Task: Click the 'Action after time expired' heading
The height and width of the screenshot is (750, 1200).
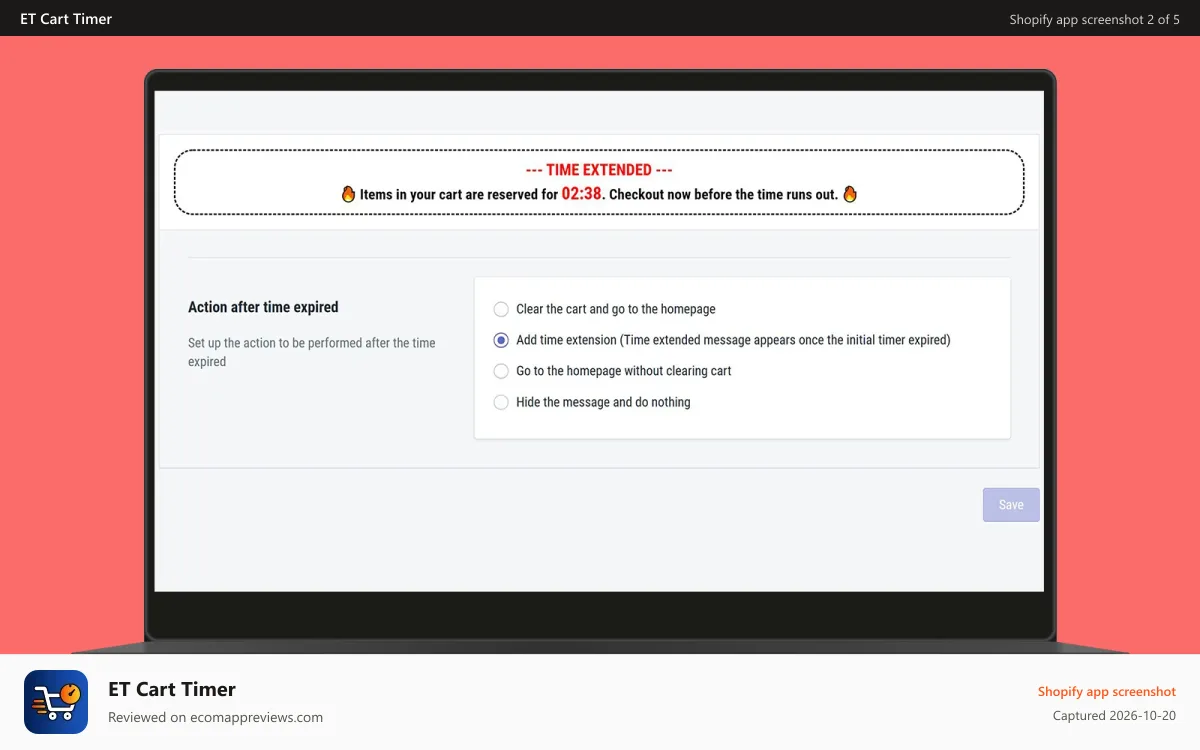Action: pyautogui.click(x=263, y=307)
